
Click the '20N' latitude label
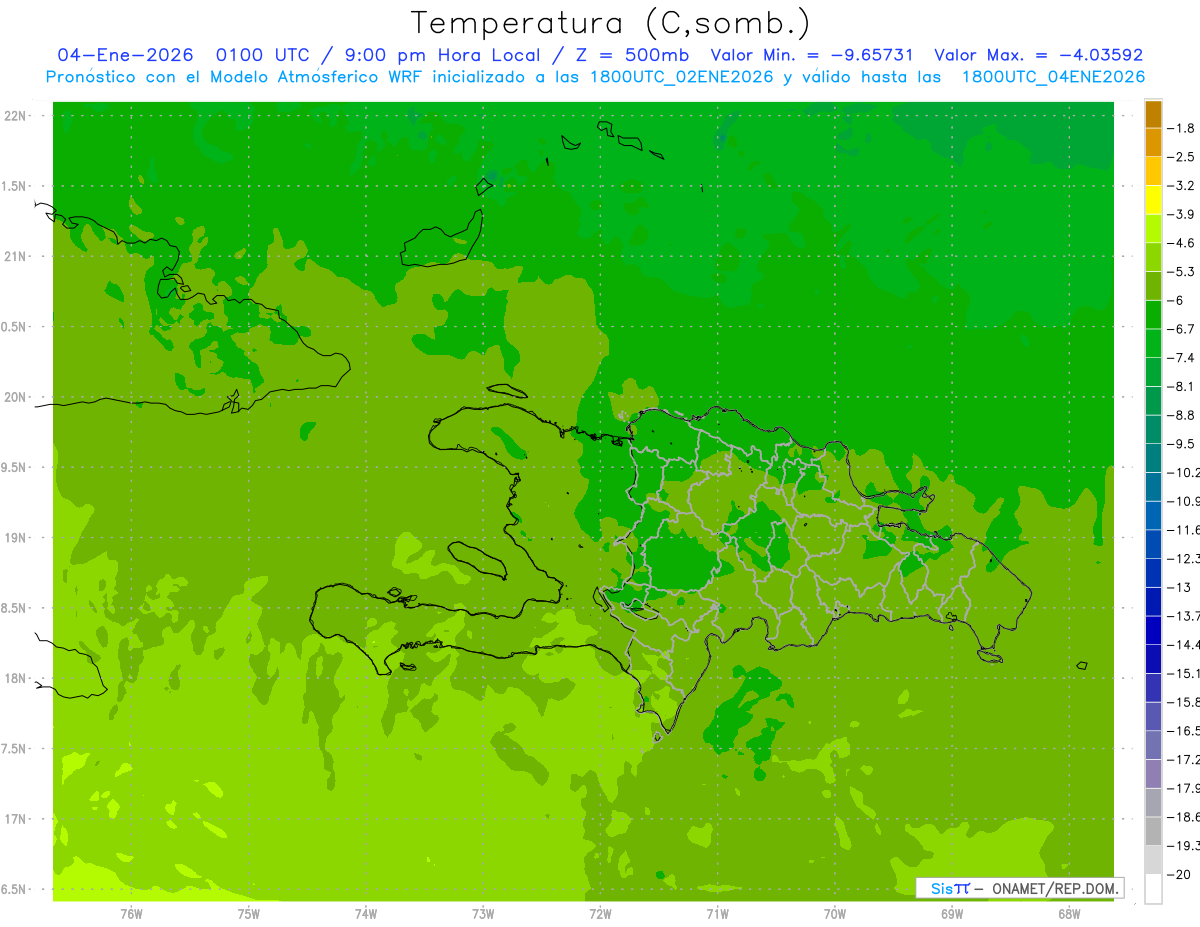[x=16, y=397]
